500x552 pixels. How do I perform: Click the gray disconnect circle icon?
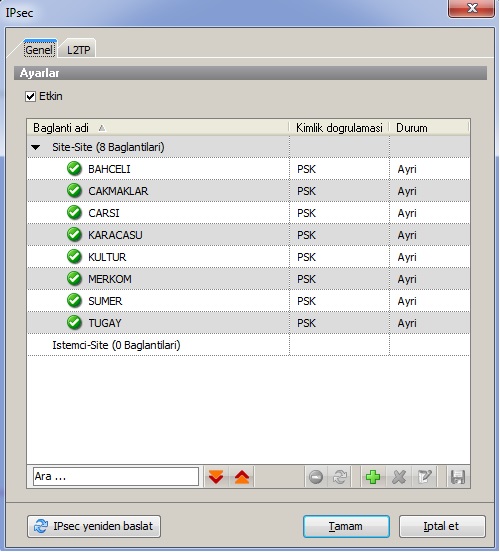coord(316,477)
